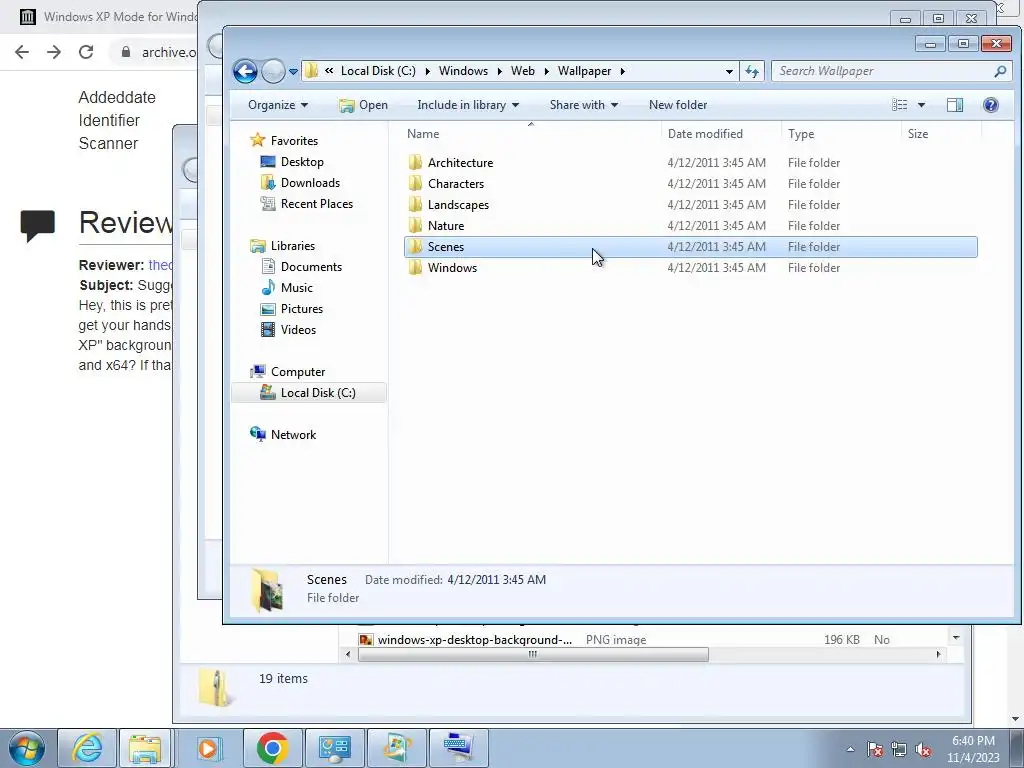This screenshot has height=768, width=1024.
Task: Toggle the preview pane button
Action: (955, 105)
